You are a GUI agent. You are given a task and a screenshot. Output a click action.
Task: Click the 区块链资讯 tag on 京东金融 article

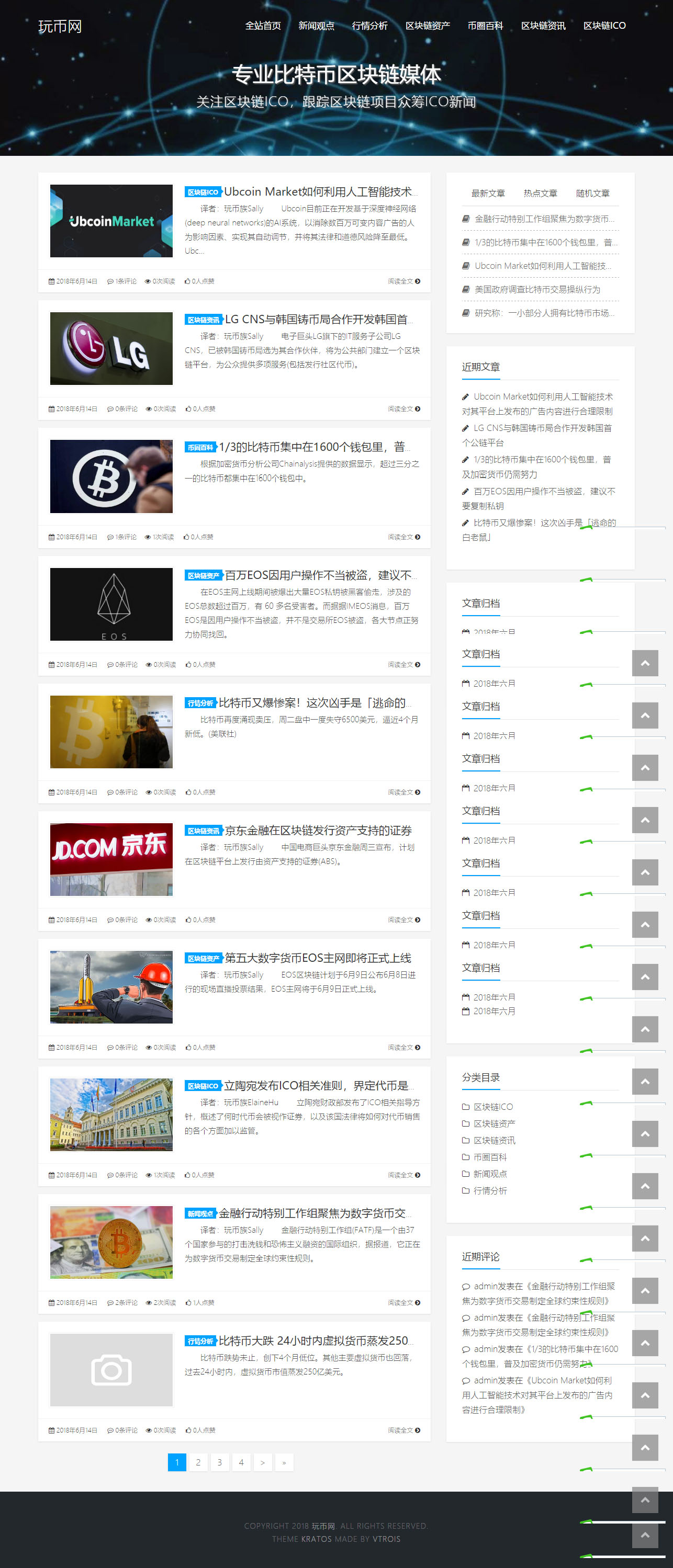tap(204, 831)
